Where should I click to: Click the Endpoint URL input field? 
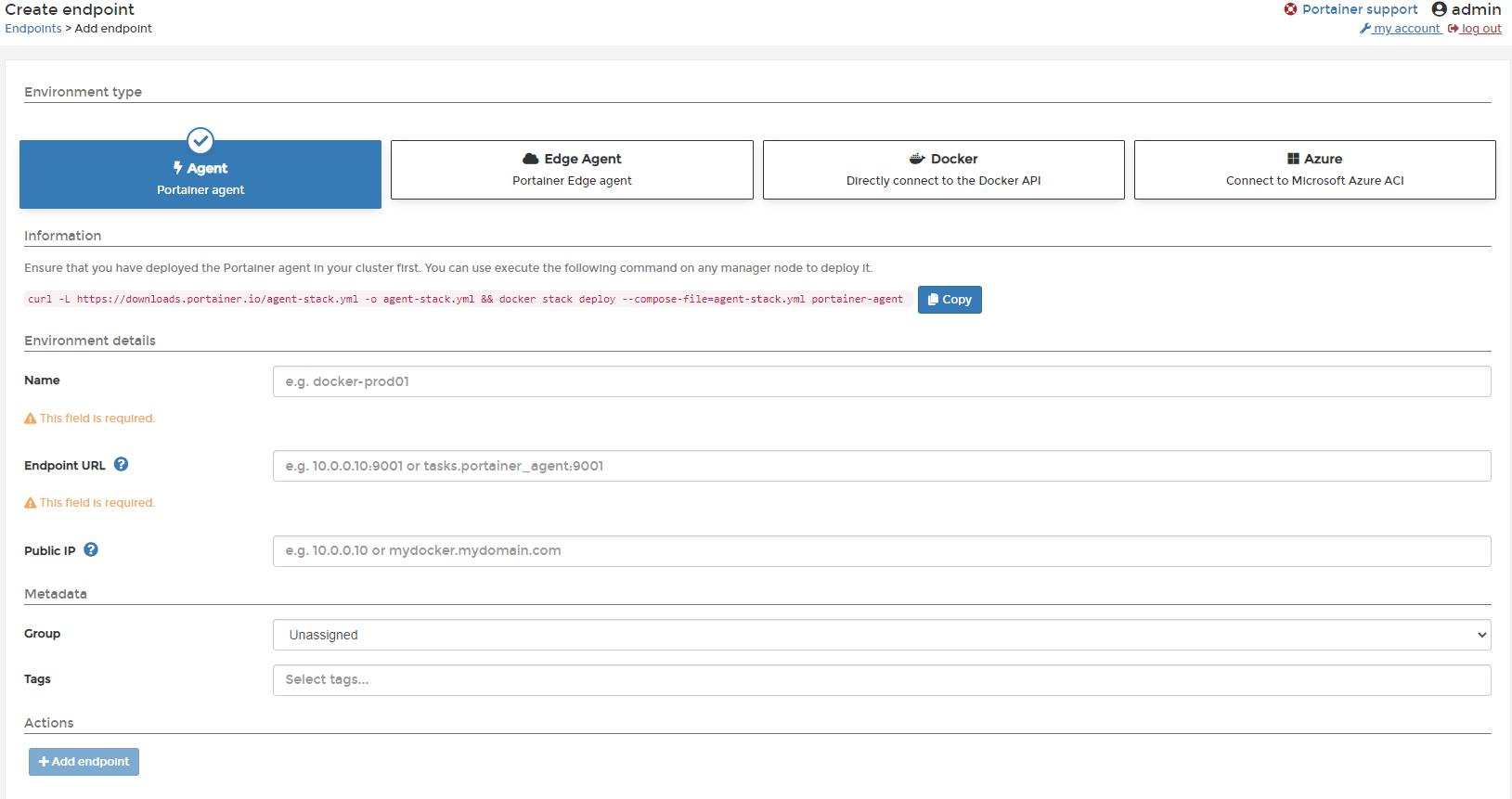882,466
